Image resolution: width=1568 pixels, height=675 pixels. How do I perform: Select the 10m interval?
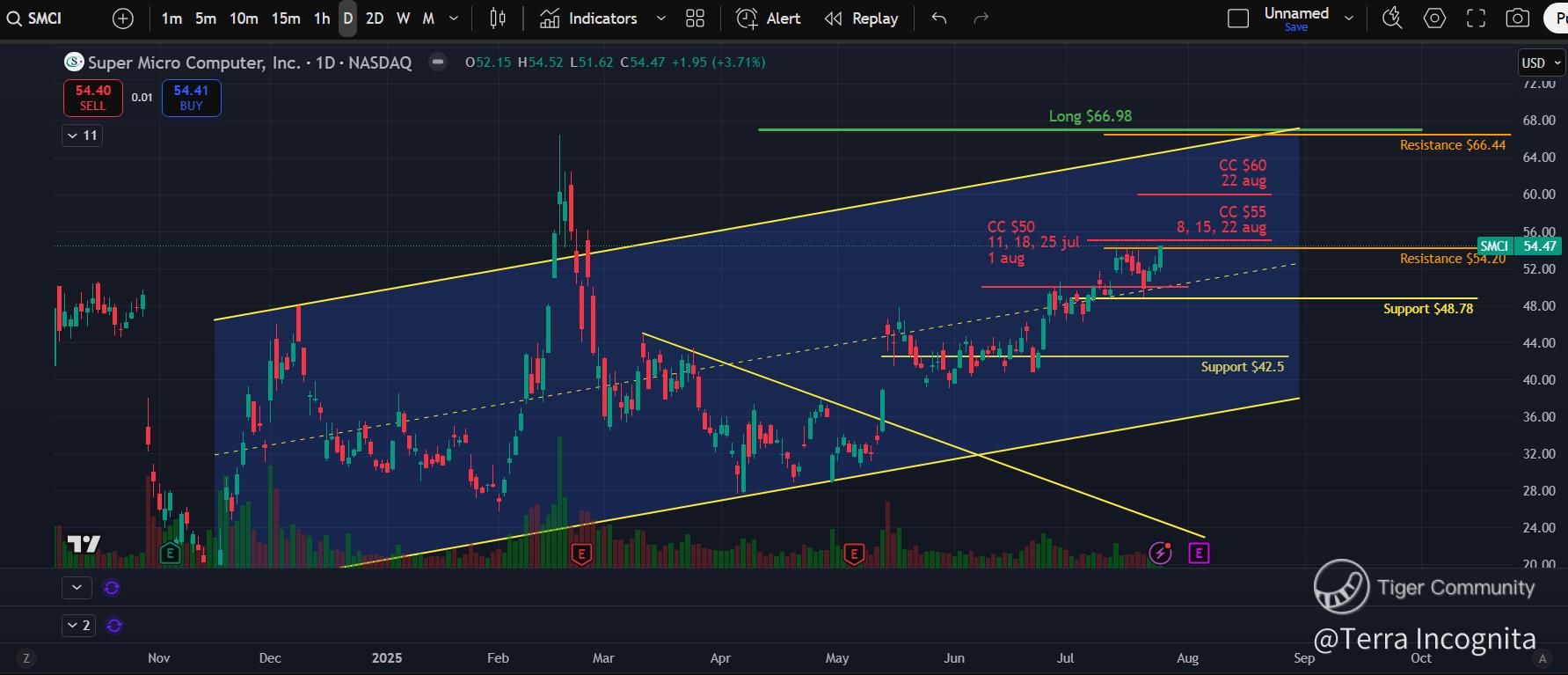[x=244, y=18]
